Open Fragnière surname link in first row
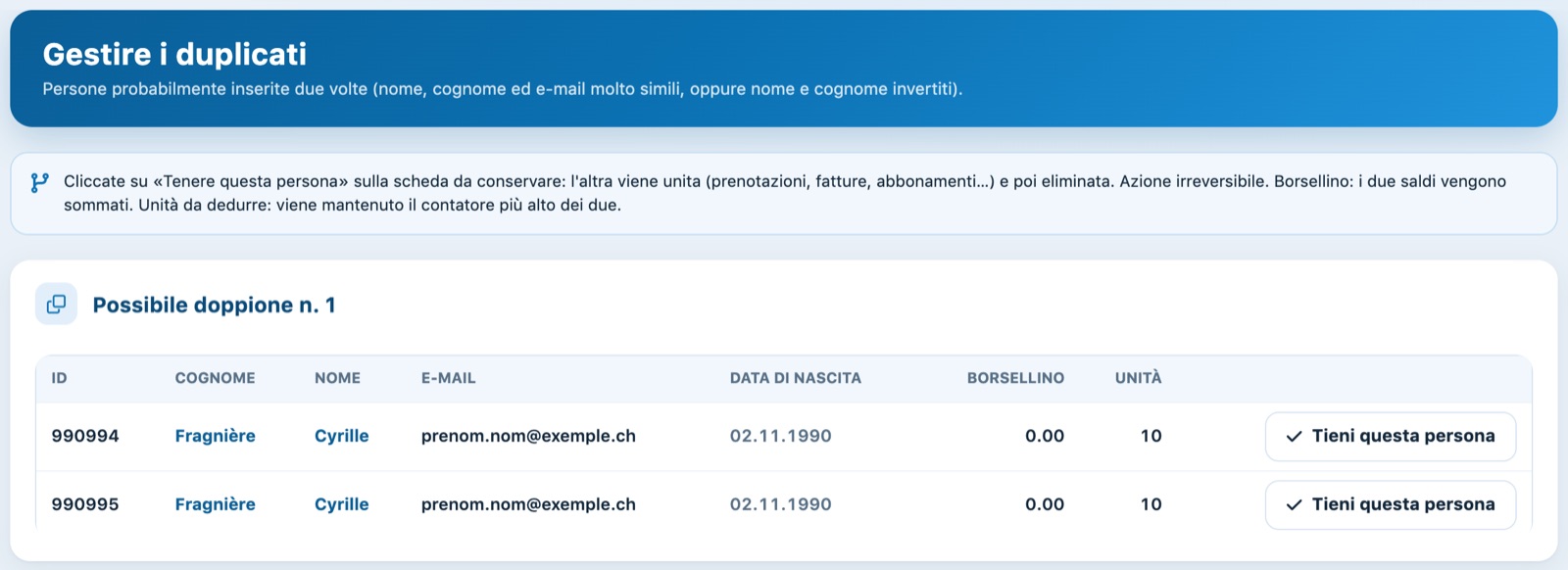Image resolution: width=1568 pixels, height=570 pixels. click(x=215, y=436)
